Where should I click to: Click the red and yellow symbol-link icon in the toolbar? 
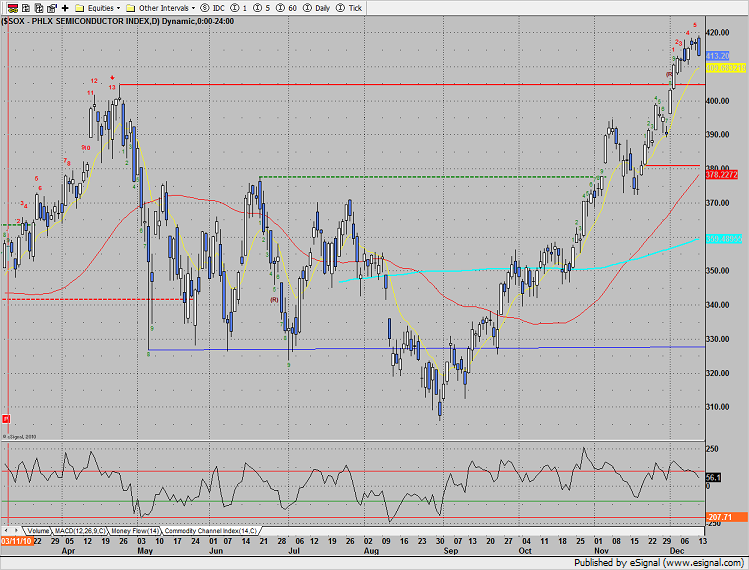coord(13,8)
